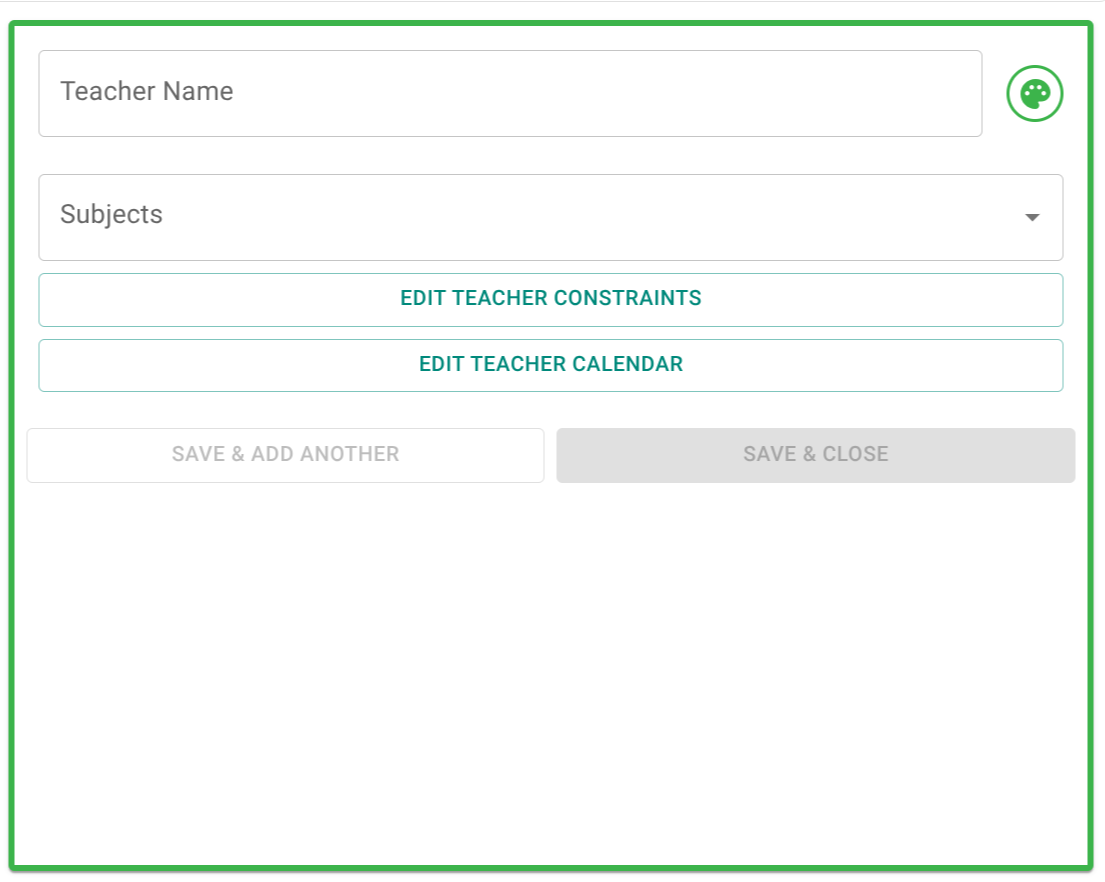Screen dimensions: 1105x882
Task: Launch the teacher calendar editor
Action: click(550, 365)
